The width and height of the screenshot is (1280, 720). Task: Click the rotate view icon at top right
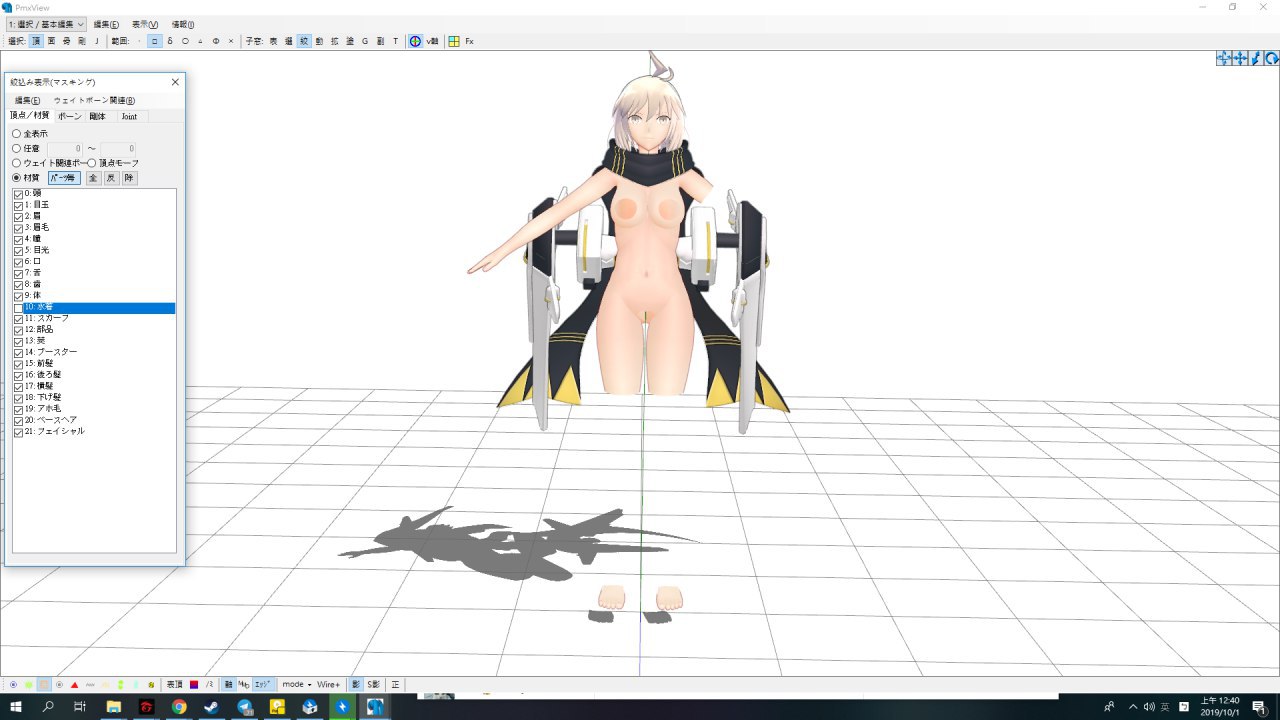[1271, 59]
